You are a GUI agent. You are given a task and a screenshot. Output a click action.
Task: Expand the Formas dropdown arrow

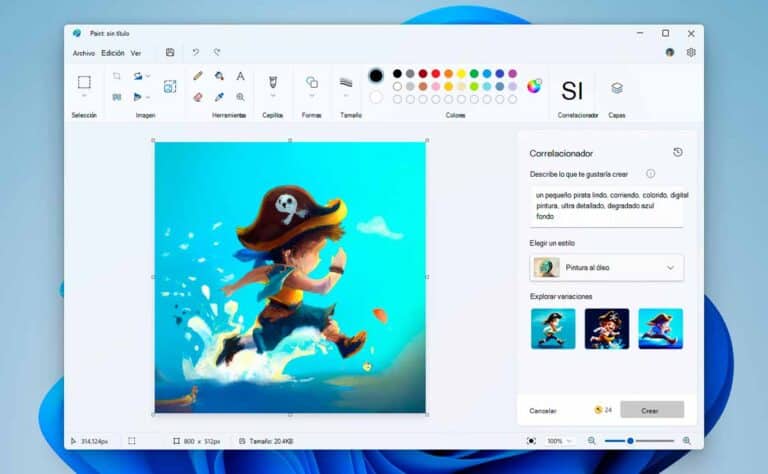point(312,96)
